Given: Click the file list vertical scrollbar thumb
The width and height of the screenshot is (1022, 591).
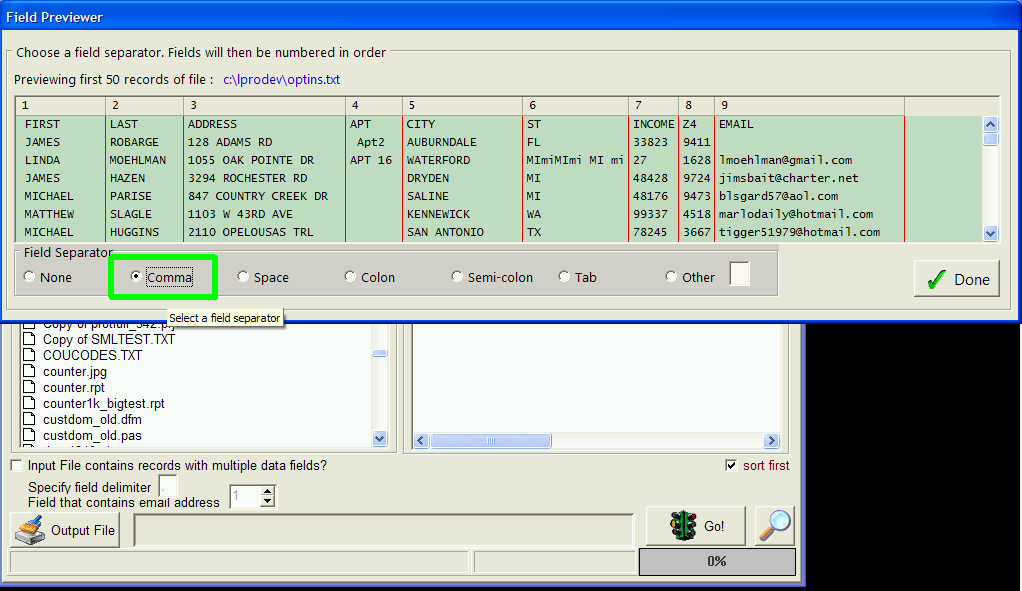Looking at the screenshot, I should coord(380,353).
